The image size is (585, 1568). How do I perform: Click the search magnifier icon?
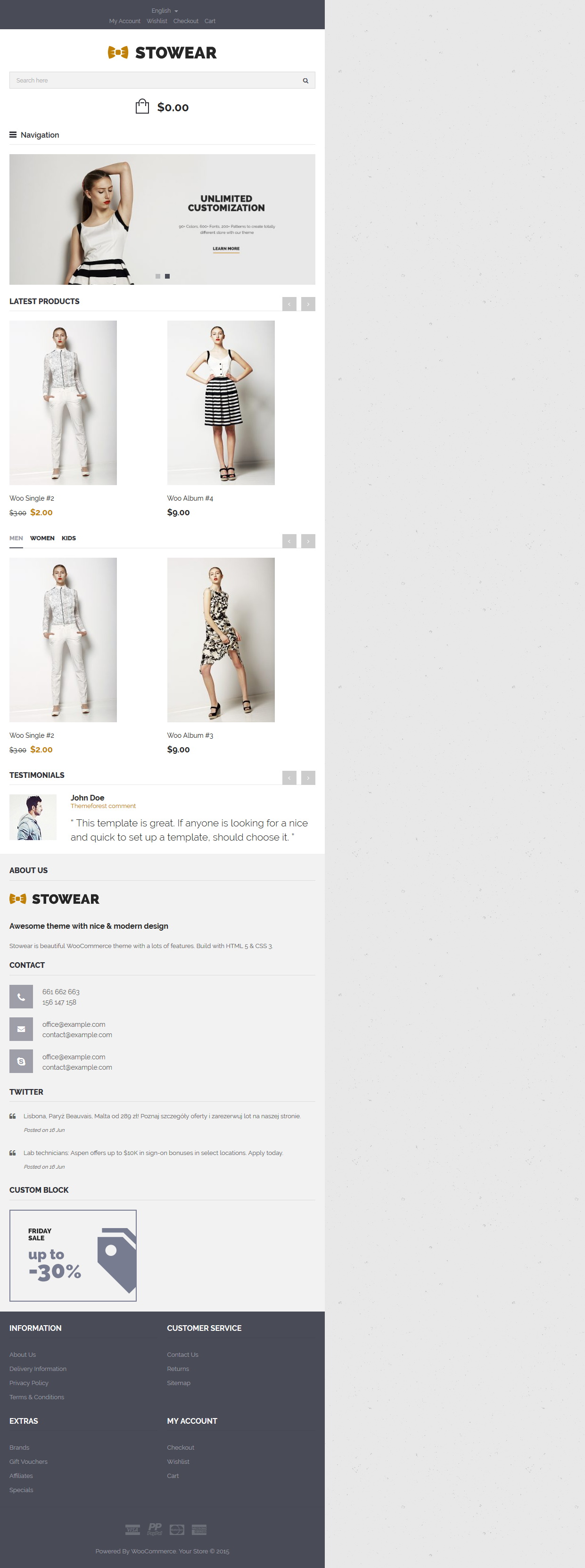coord(305,80)
